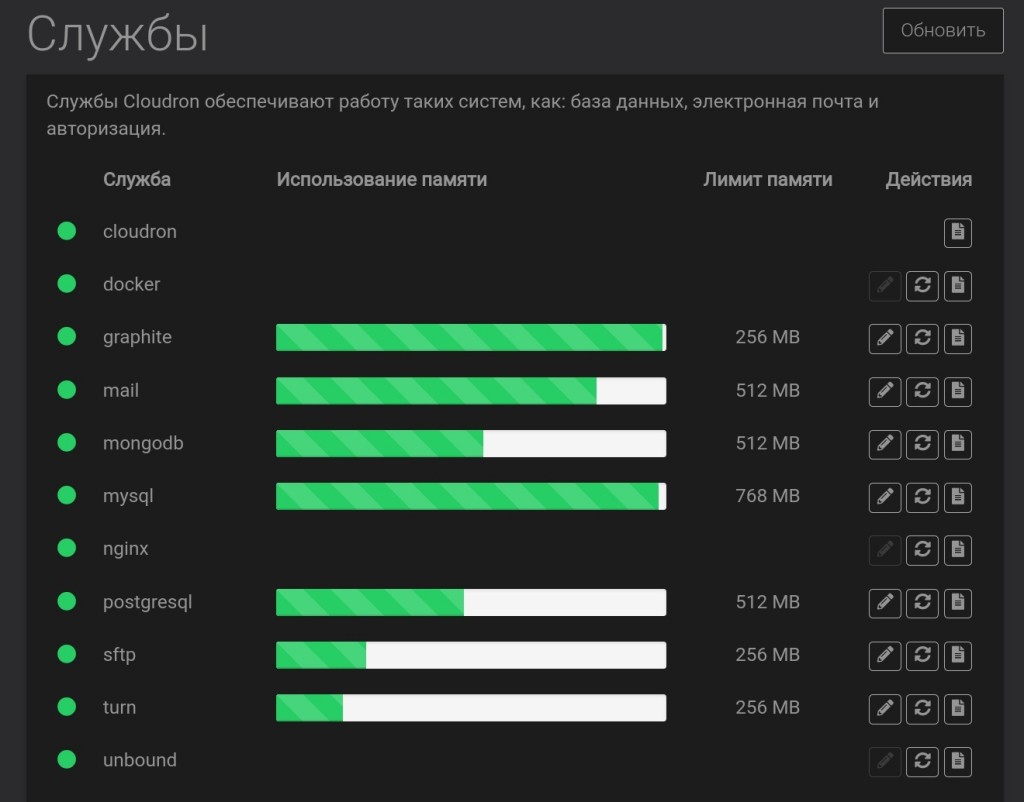This screenshot has height=802, width=1024.
Task: Click the 512 MB limit for mail
Action: point(767,390)
